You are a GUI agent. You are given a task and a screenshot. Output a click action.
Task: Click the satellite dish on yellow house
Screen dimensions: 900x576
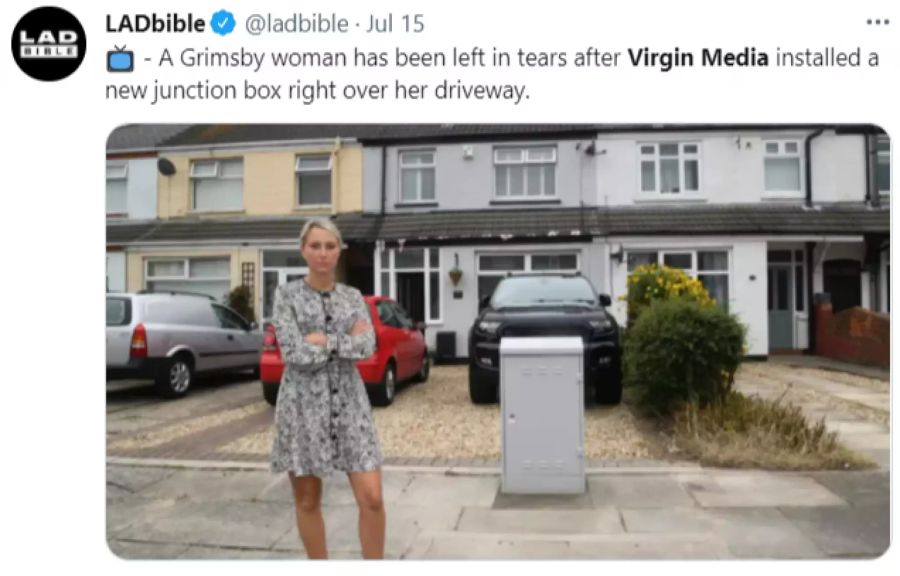166,167
